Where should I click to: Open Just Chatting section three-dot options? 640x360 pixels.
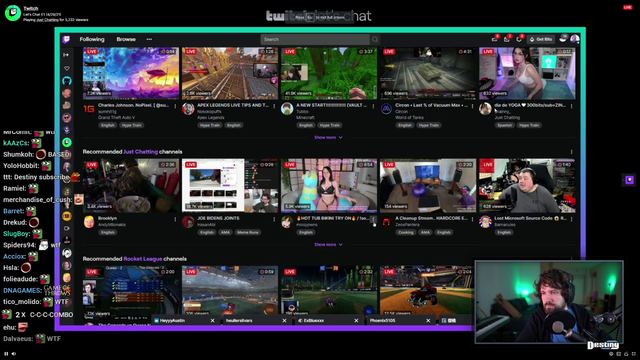point(571,152)
